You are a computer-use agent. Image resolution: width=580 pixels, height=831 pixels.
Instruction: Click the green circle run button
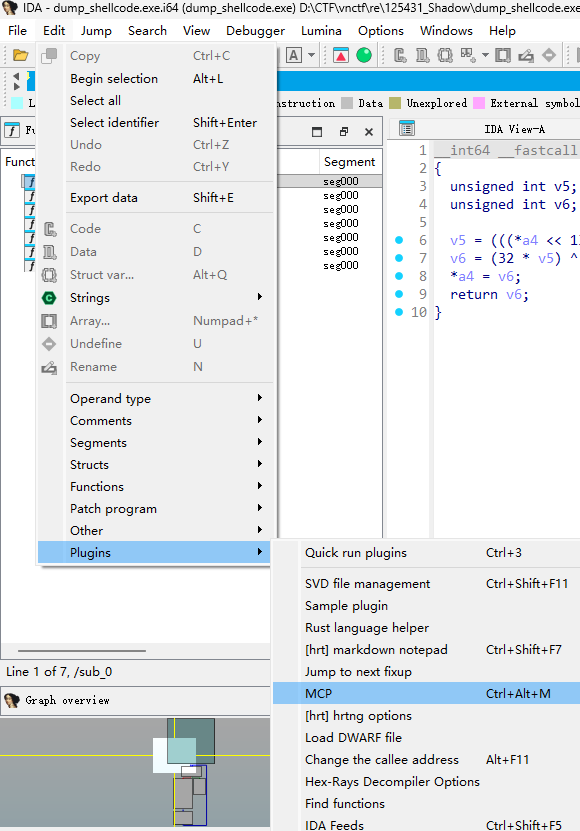click(x=364, y=55)
